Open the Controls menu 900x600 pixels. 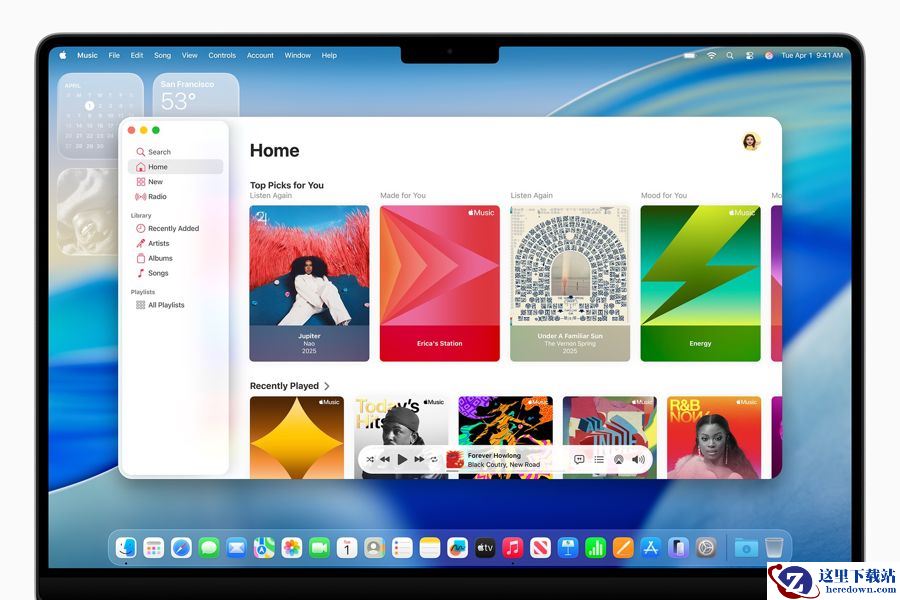point(222,55)
